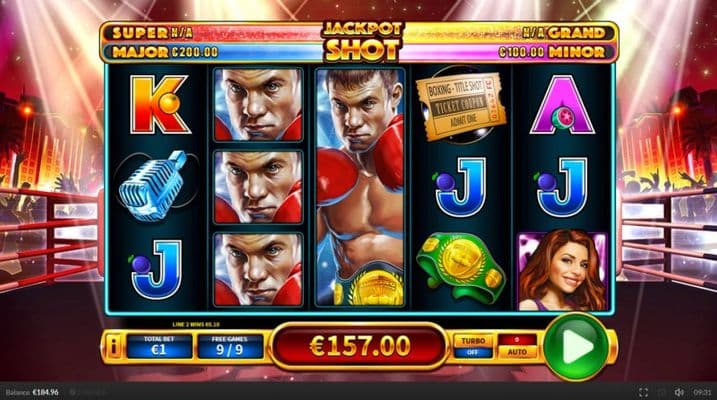Screen dimensions: 717x400
Task: Click the microphone symbol on reel one
Action: 153,185
